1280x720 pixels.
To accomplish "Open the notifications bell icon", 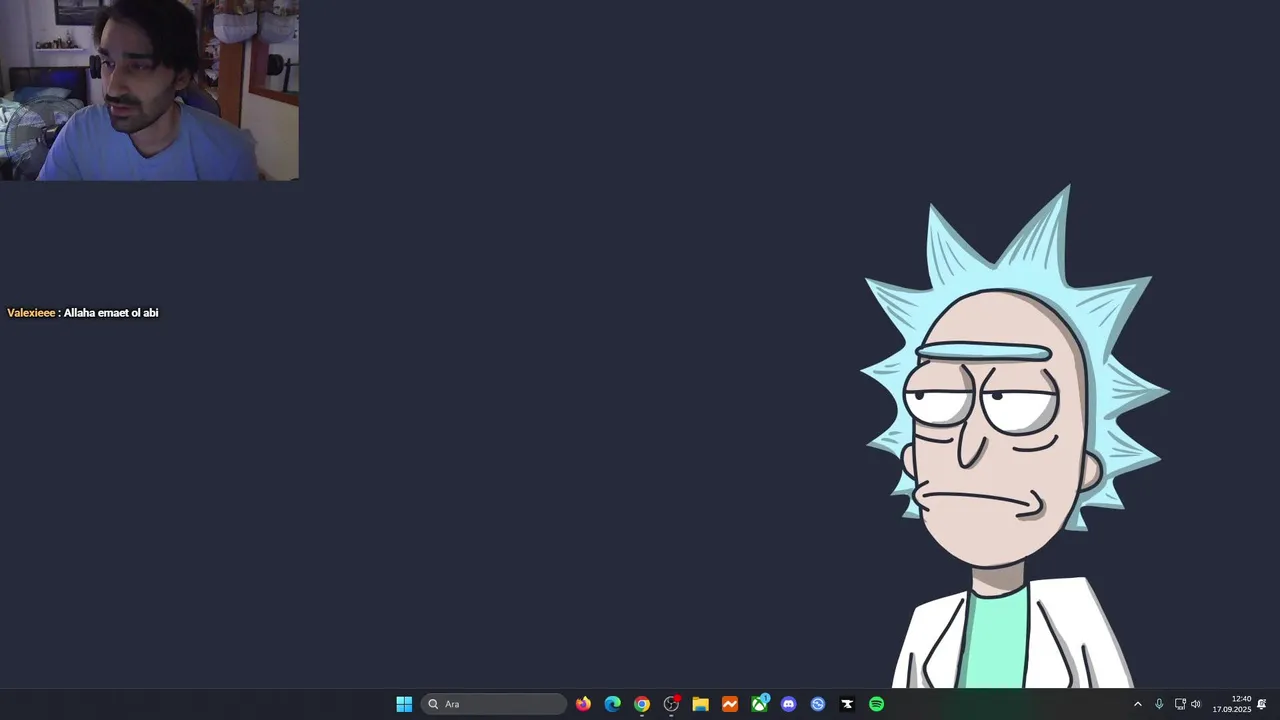I will tap(1262, 704).
